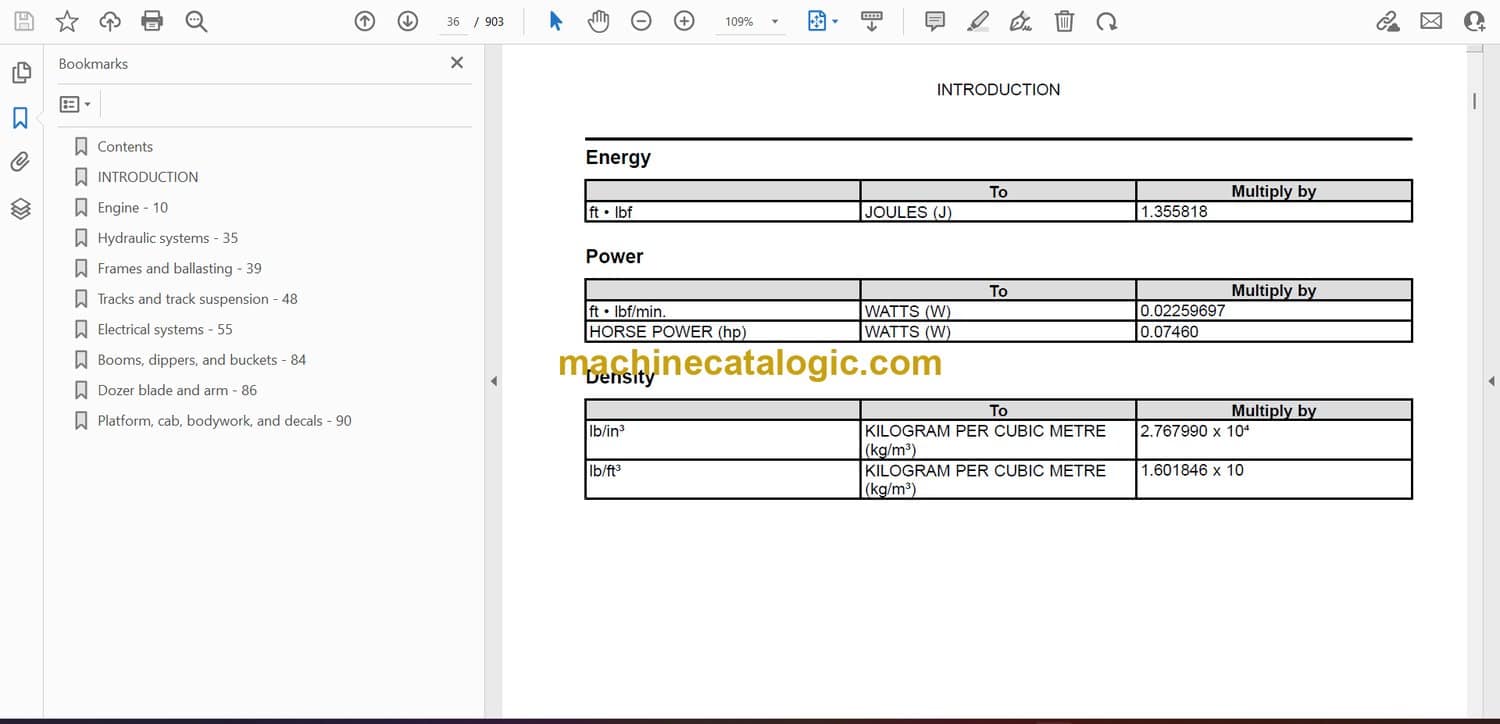Click the zoom out minus icon
The image size is (1500, 724).
tap(641, 21)
